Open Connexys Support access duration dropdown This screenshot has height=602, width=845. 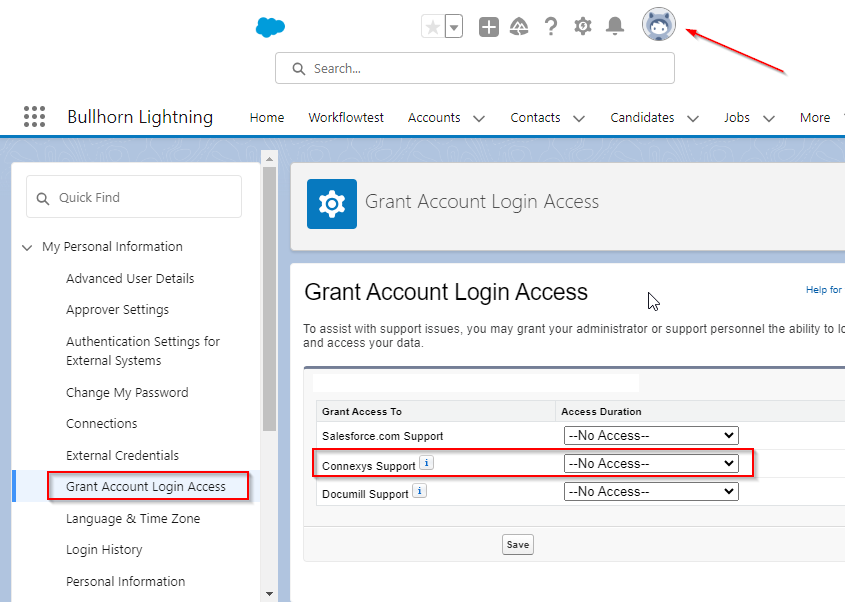(651, 463)
